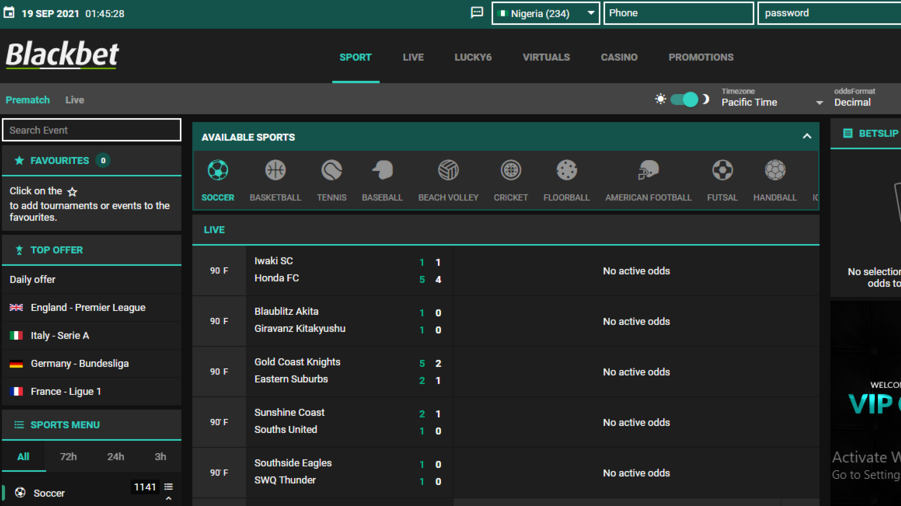Select the Tennis sport icon
901x506 pixels.
click(332, 171)
